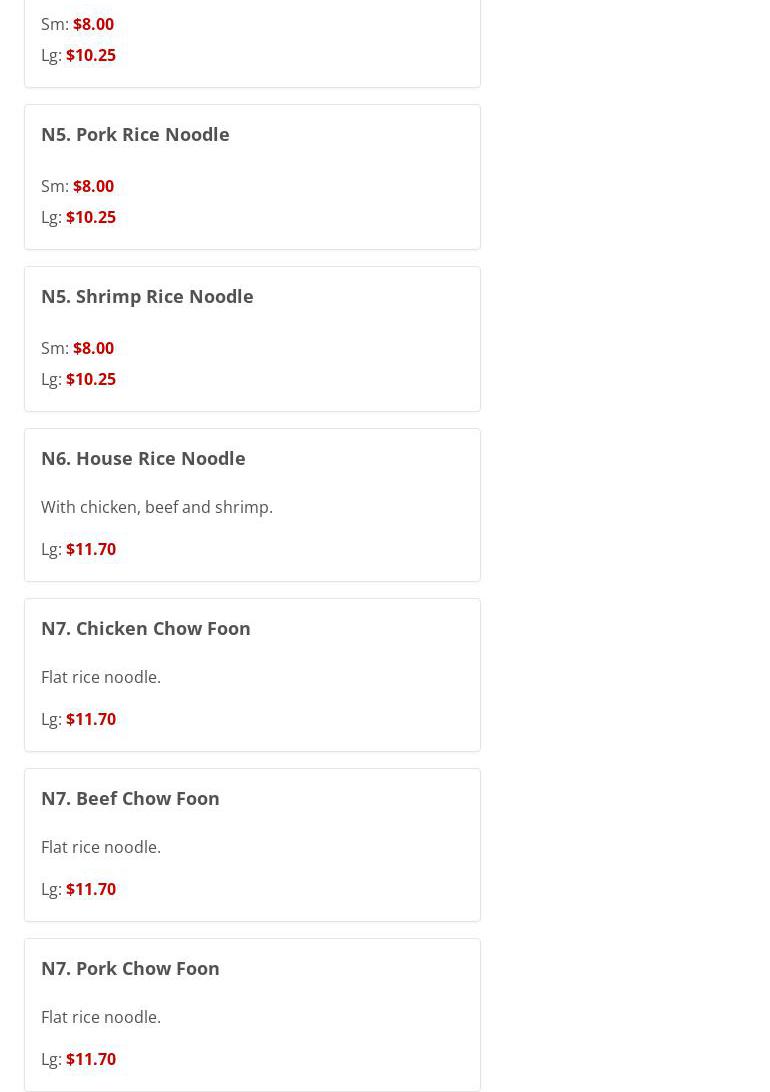The width and height of the screenshot is (770, 1092).
Task: Choose the $11.70 price for Chicken Chow Foon
Action: tap(90, 719)
